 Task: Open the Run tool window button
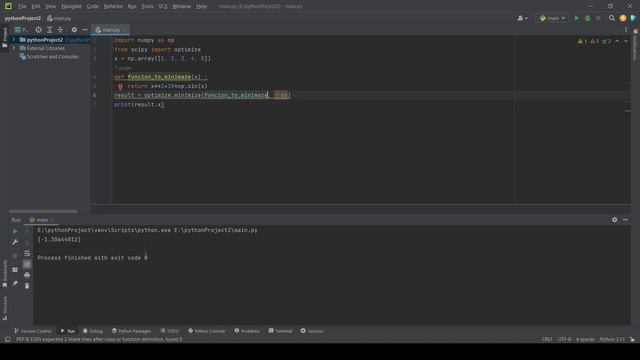tap(68, 331)
